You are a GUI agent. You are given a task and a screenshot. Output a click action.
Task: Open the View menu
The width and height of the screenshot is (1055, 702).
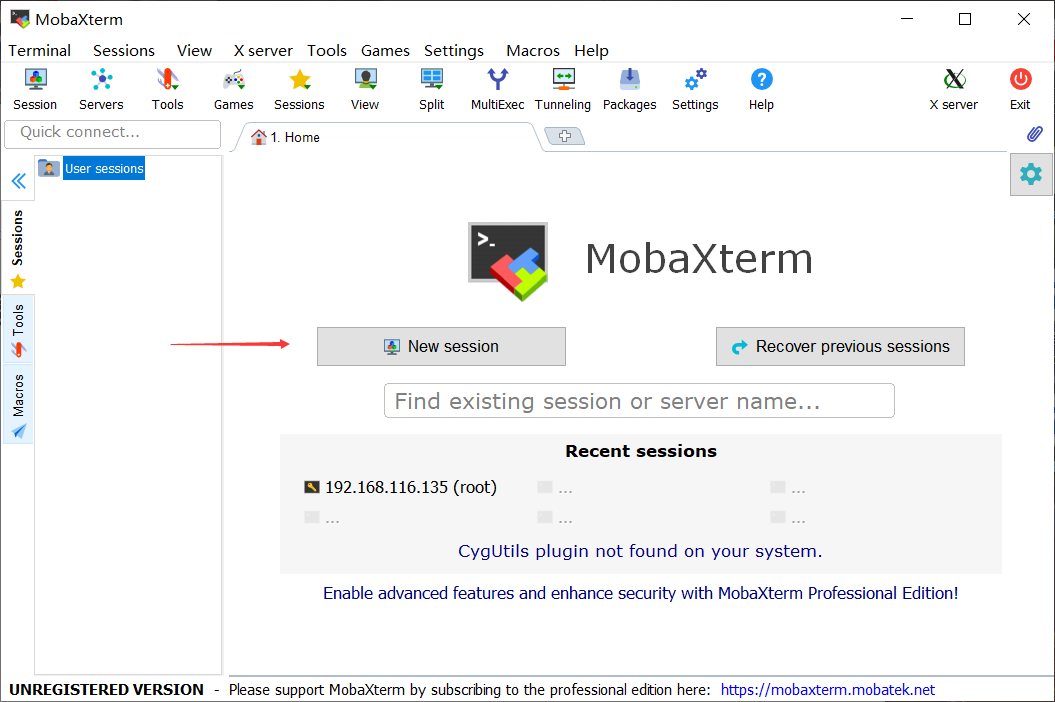[x=194, y=50]
